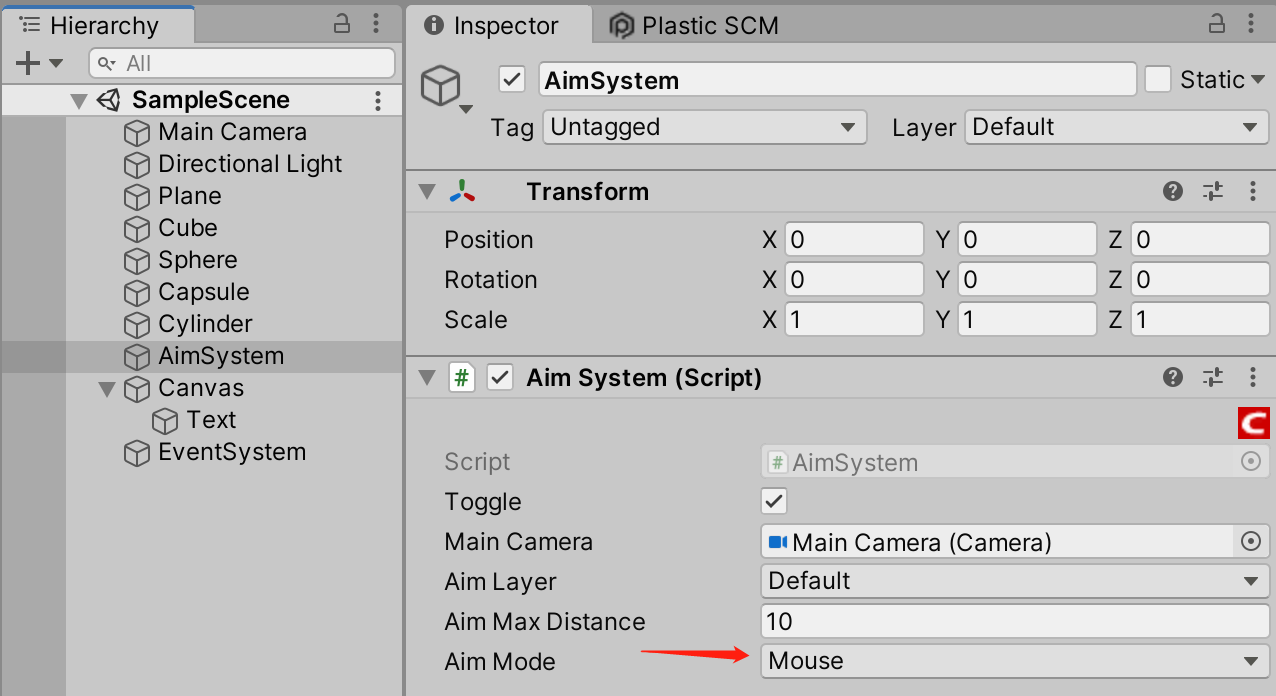Image resolution: width=1276 pixels, height=696 pixels.
Task: Open the Aim Layer Default dropdown
Action: coord(1015,581)
